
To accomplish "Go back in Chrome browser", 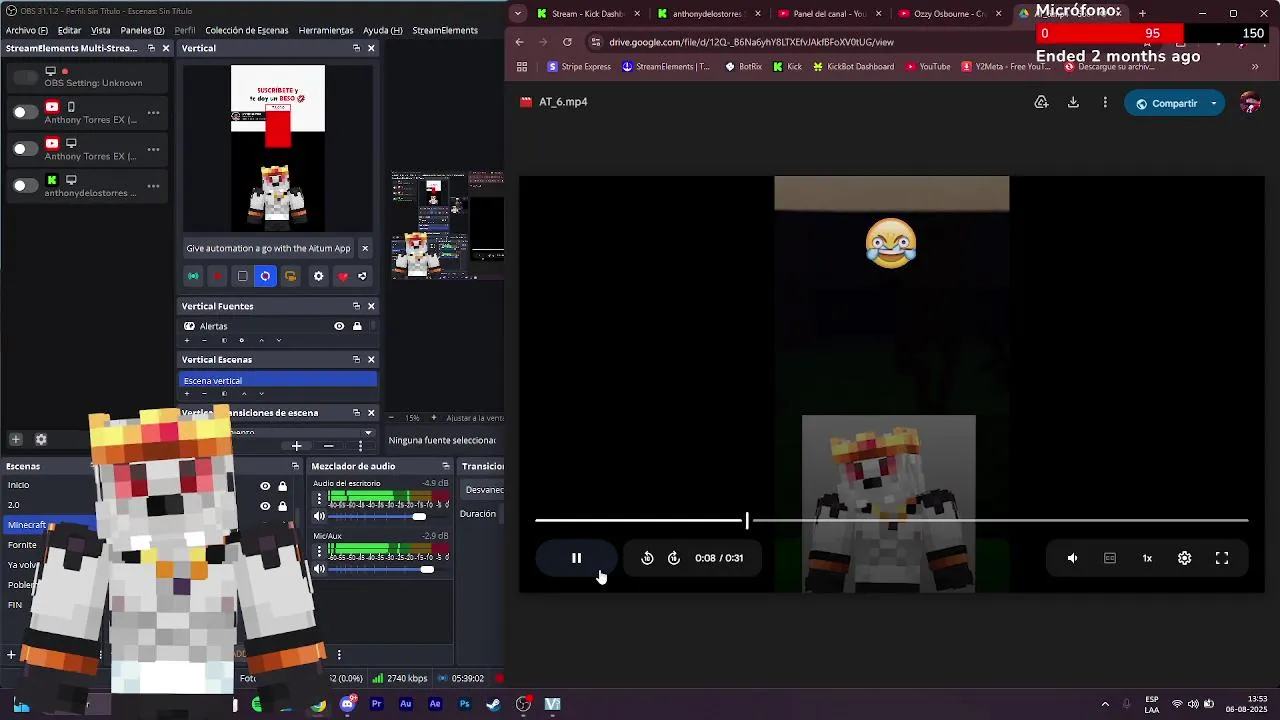I will pyautogui.click(x=519, y=42).
